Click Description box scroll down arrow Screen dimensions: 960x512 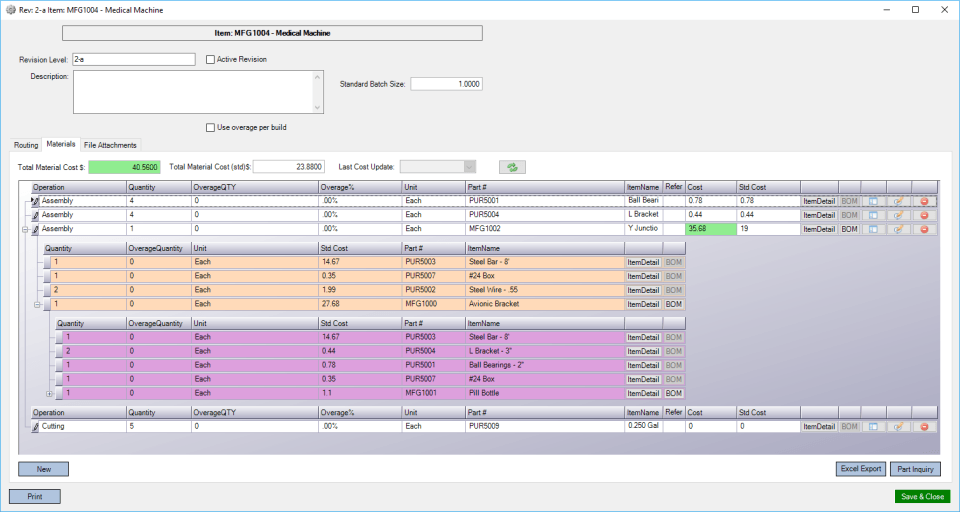point(317,107)
